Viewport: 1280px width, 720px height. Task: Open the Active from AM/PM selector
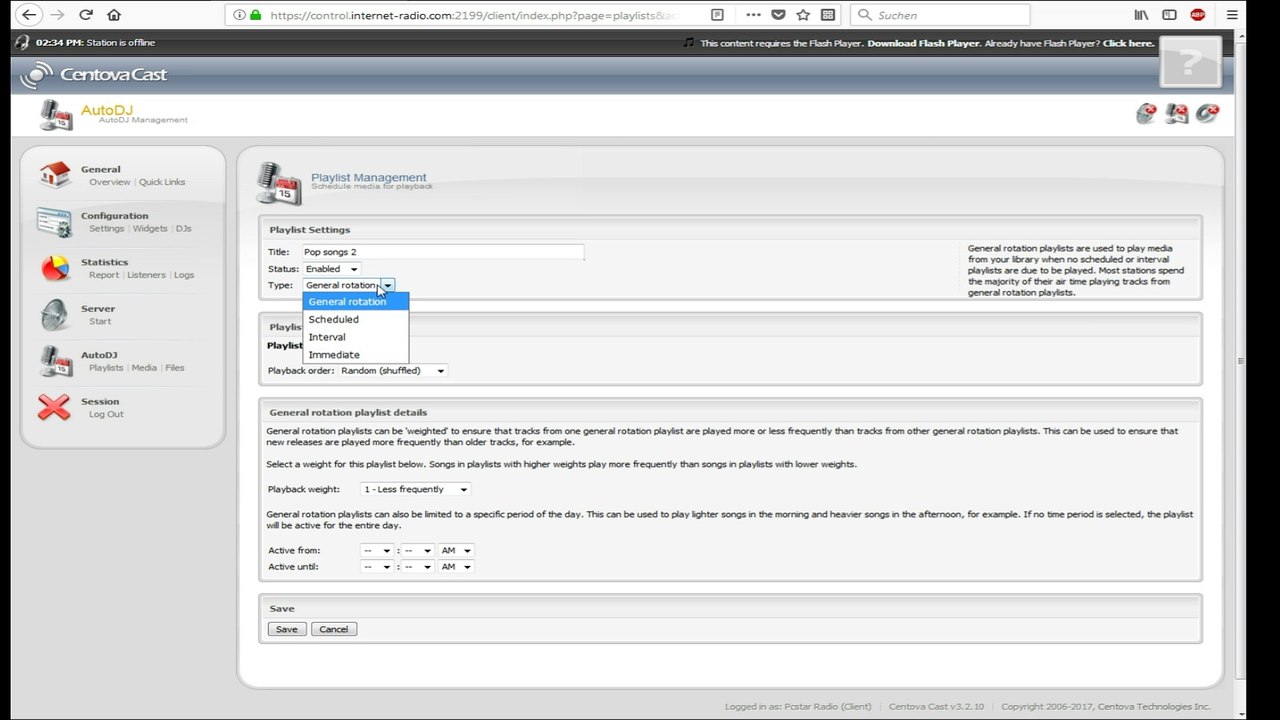coord(455,550)
